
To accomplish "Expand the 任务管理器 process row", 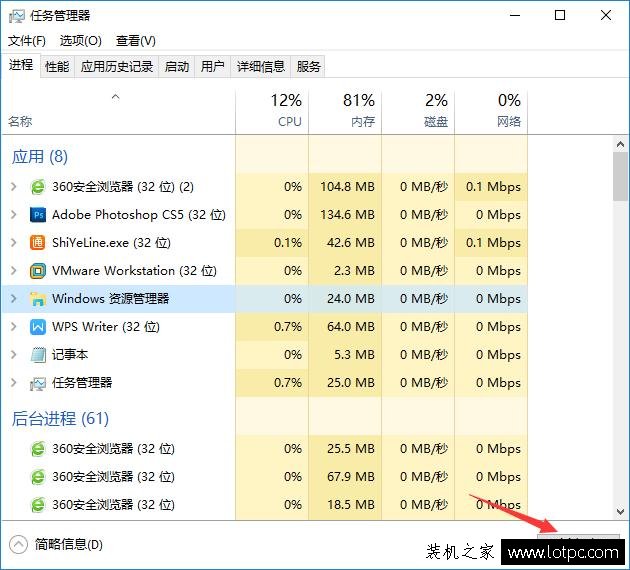I will tap(14, 383).
